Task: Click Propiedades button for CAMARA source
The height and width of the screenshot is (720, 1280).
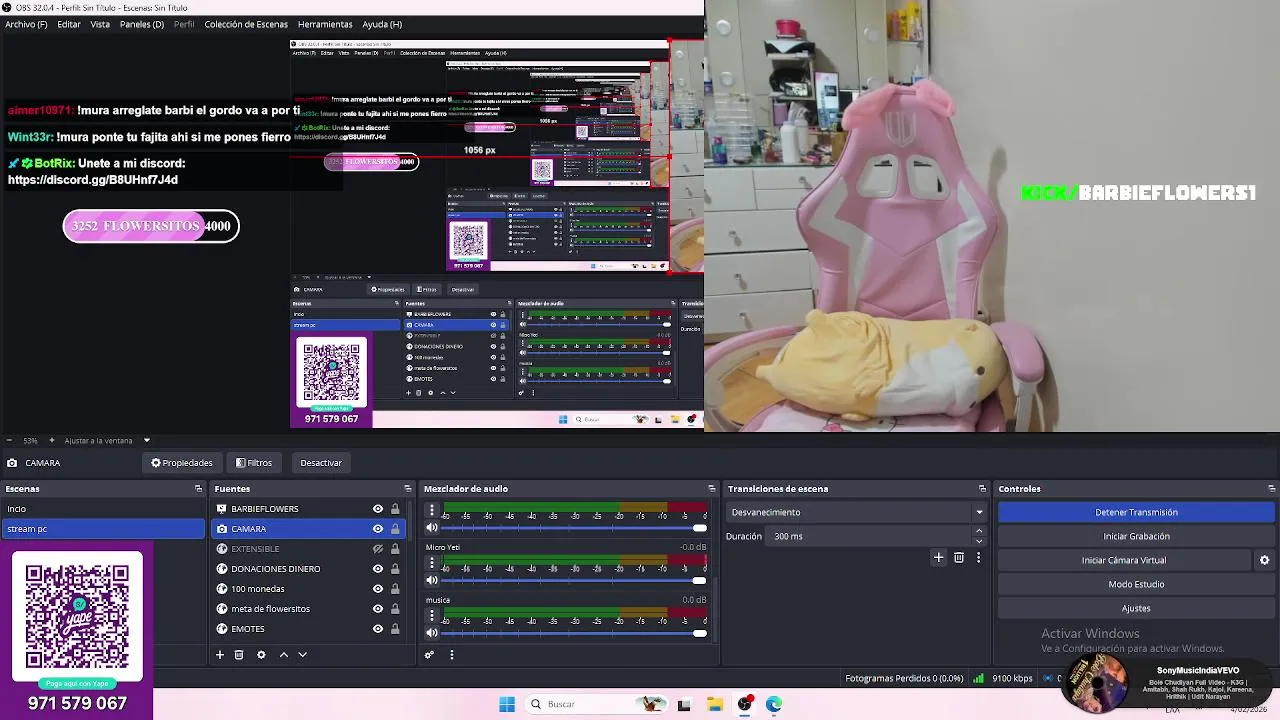Action: coord(182,463)
